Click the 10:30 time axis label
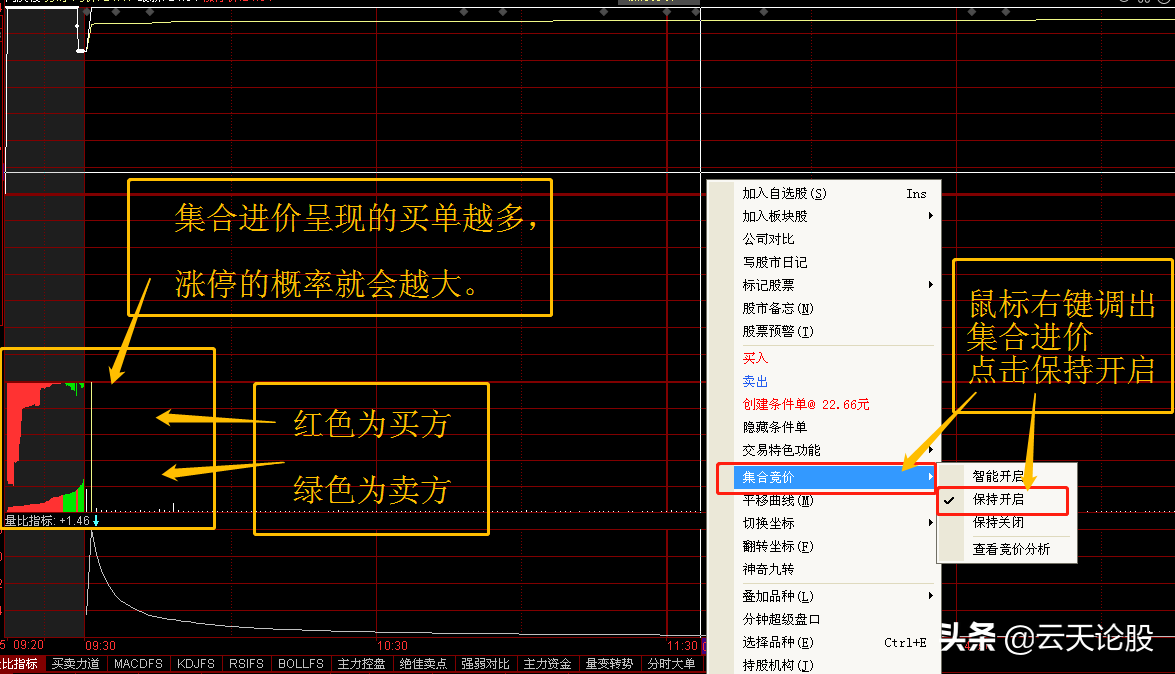Viewport: 1175px width, 674px height. click(392, 646)
